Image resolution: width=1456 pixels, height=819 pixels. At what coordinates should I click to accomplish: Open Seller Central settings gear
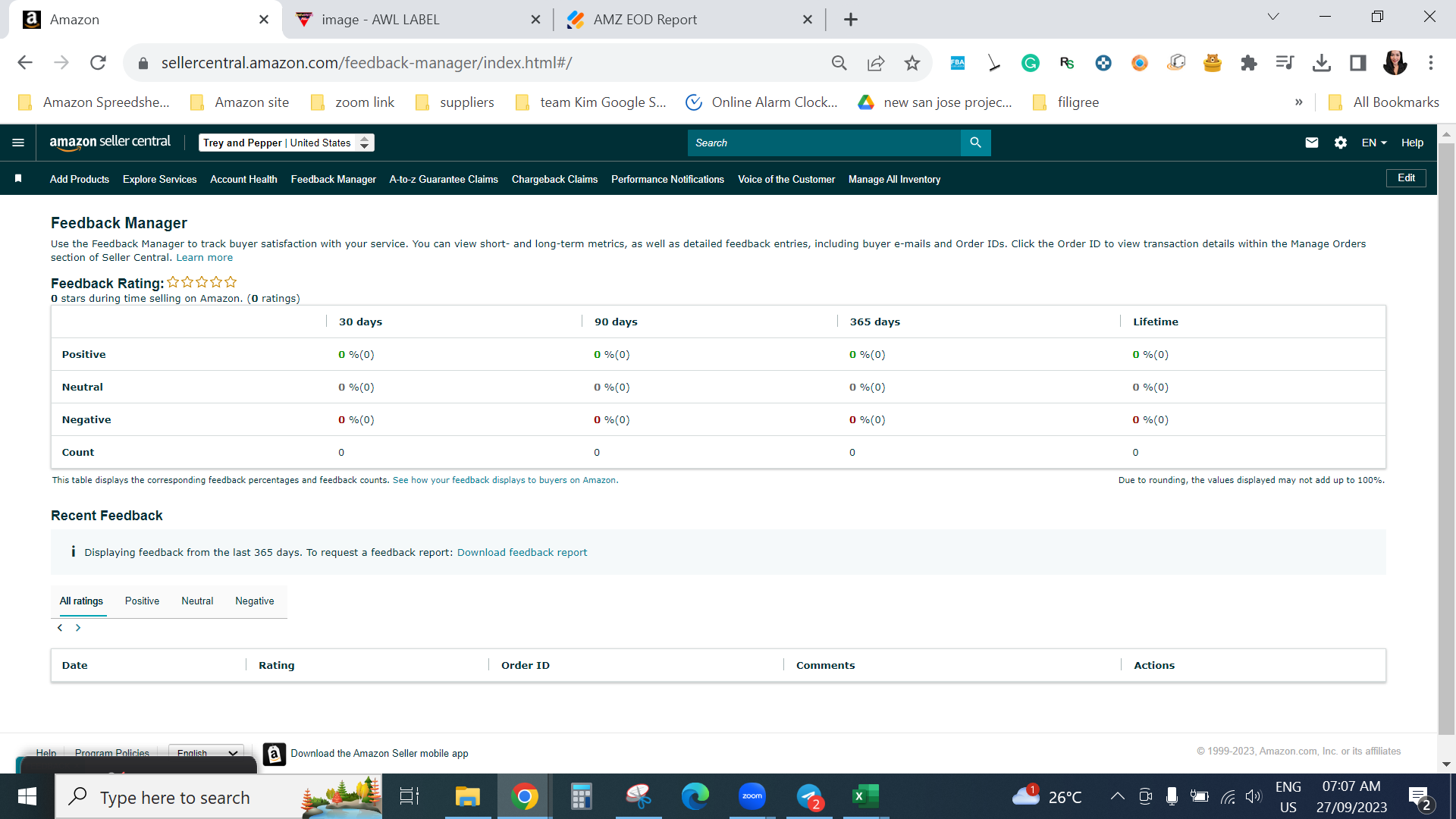1340,143
